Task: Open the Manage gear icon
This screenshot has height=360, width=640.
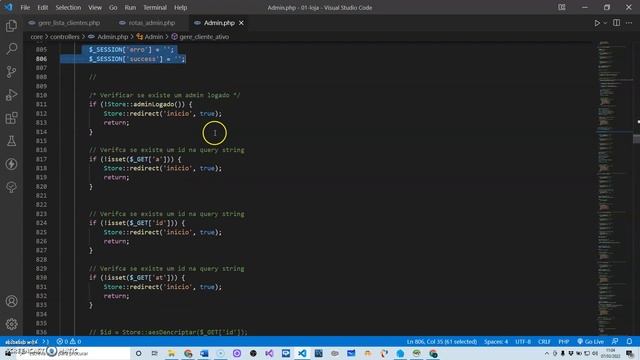Action: (11, 324)
